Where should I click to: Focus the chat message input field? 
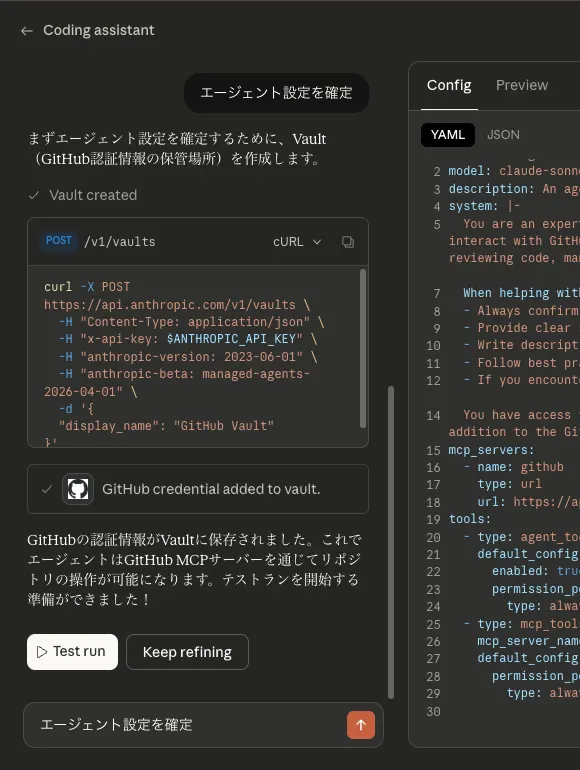[x=192, y=725]
